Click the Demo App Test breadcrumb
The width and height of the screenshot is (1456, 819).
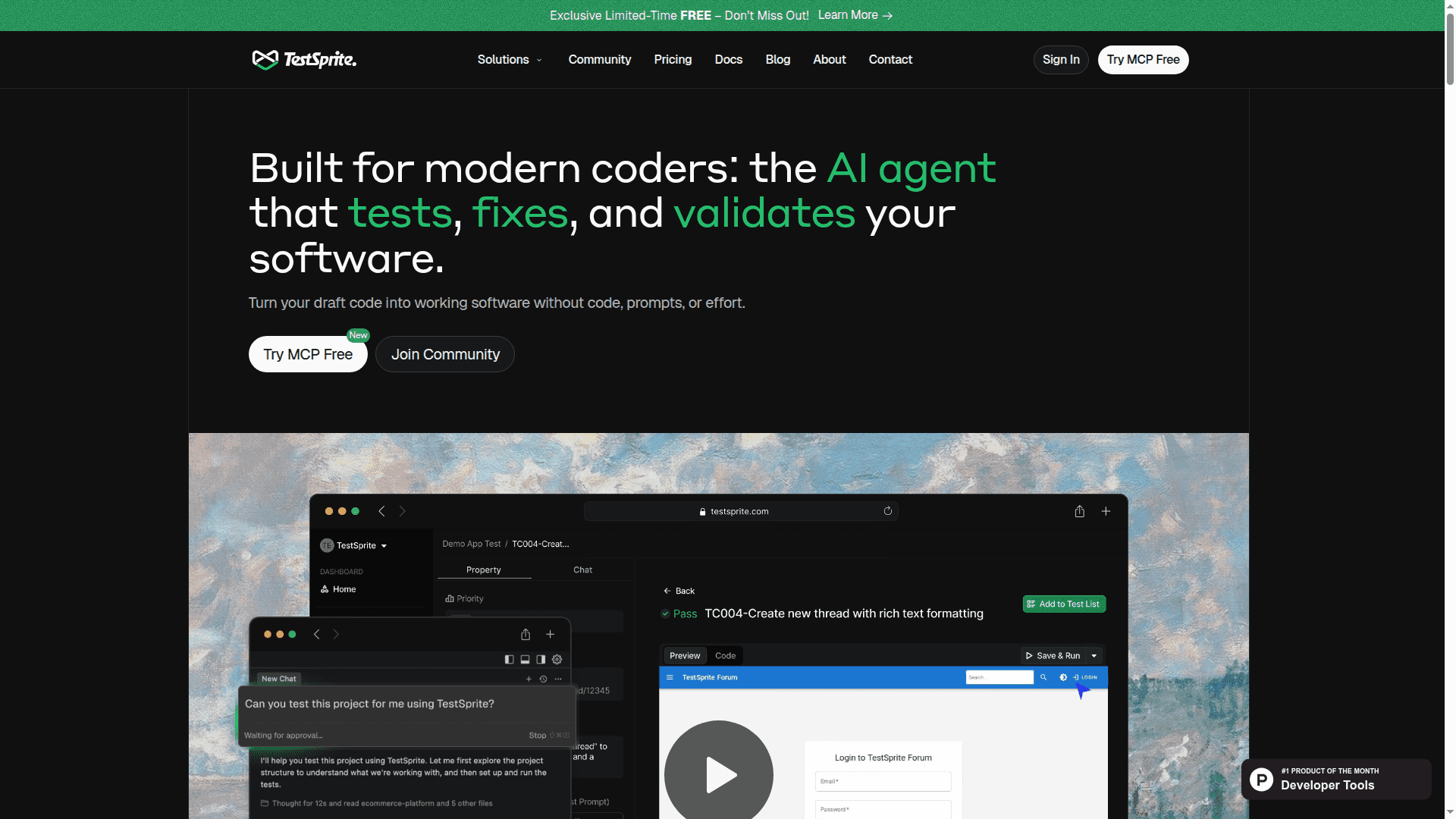click(x=472, y=544)
